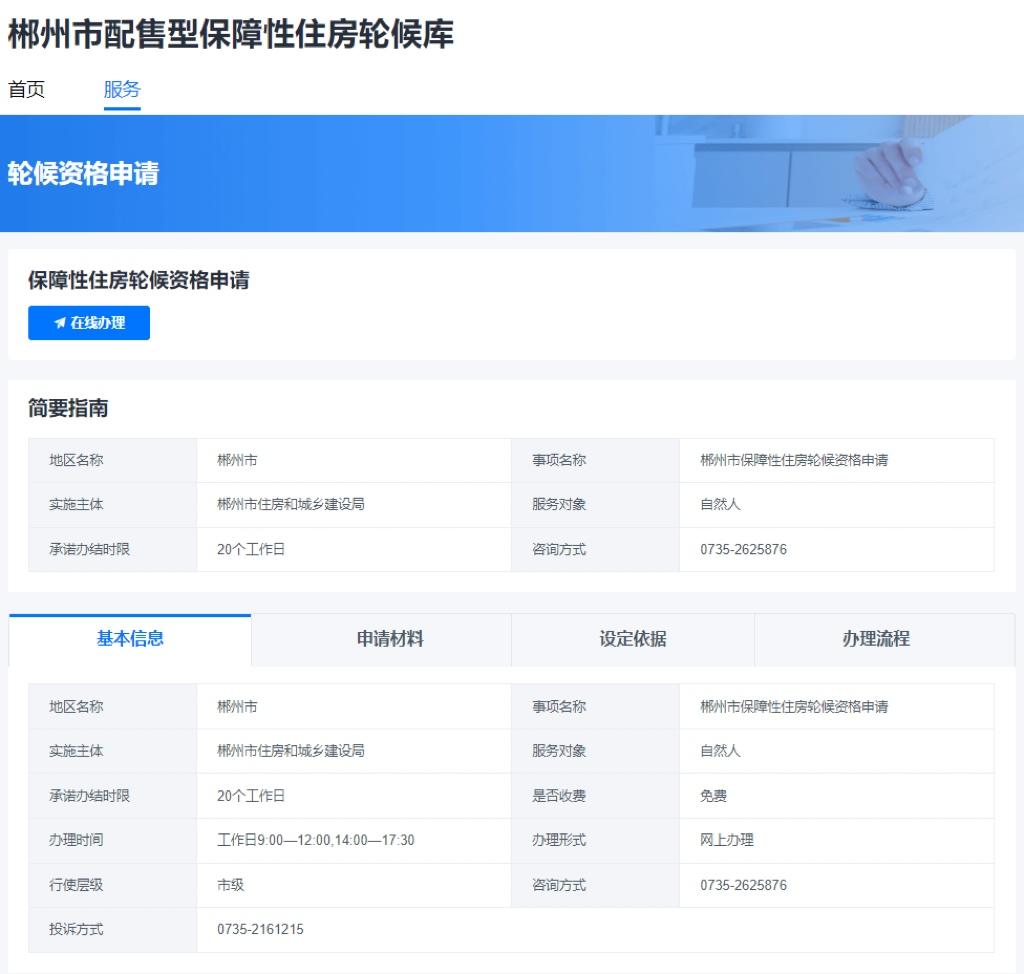The image size is (1024, 974).
Task: Click the 免费 value
Action: tap(713, 796)
